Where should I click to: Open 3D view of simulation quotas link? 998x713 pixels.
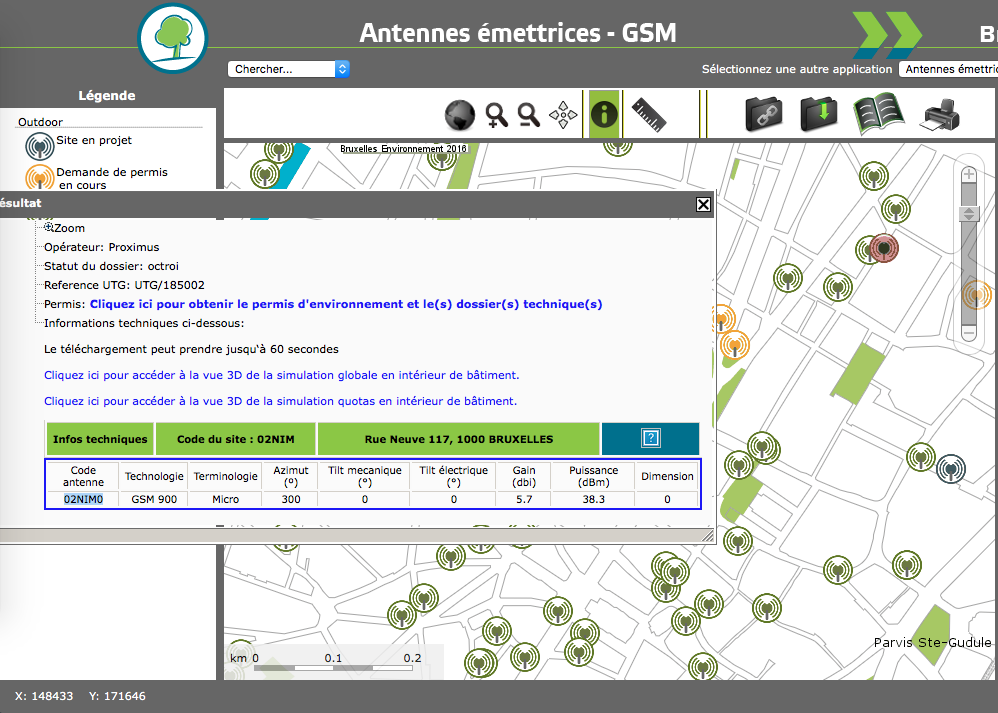(x=280, y=400)
